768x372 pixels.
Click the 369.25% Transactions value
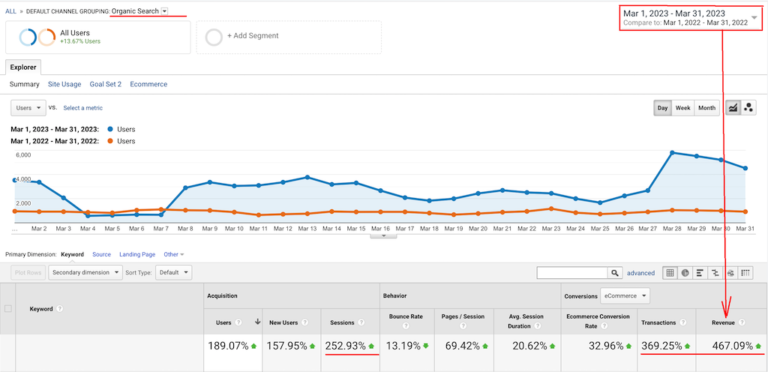point(661,346)
